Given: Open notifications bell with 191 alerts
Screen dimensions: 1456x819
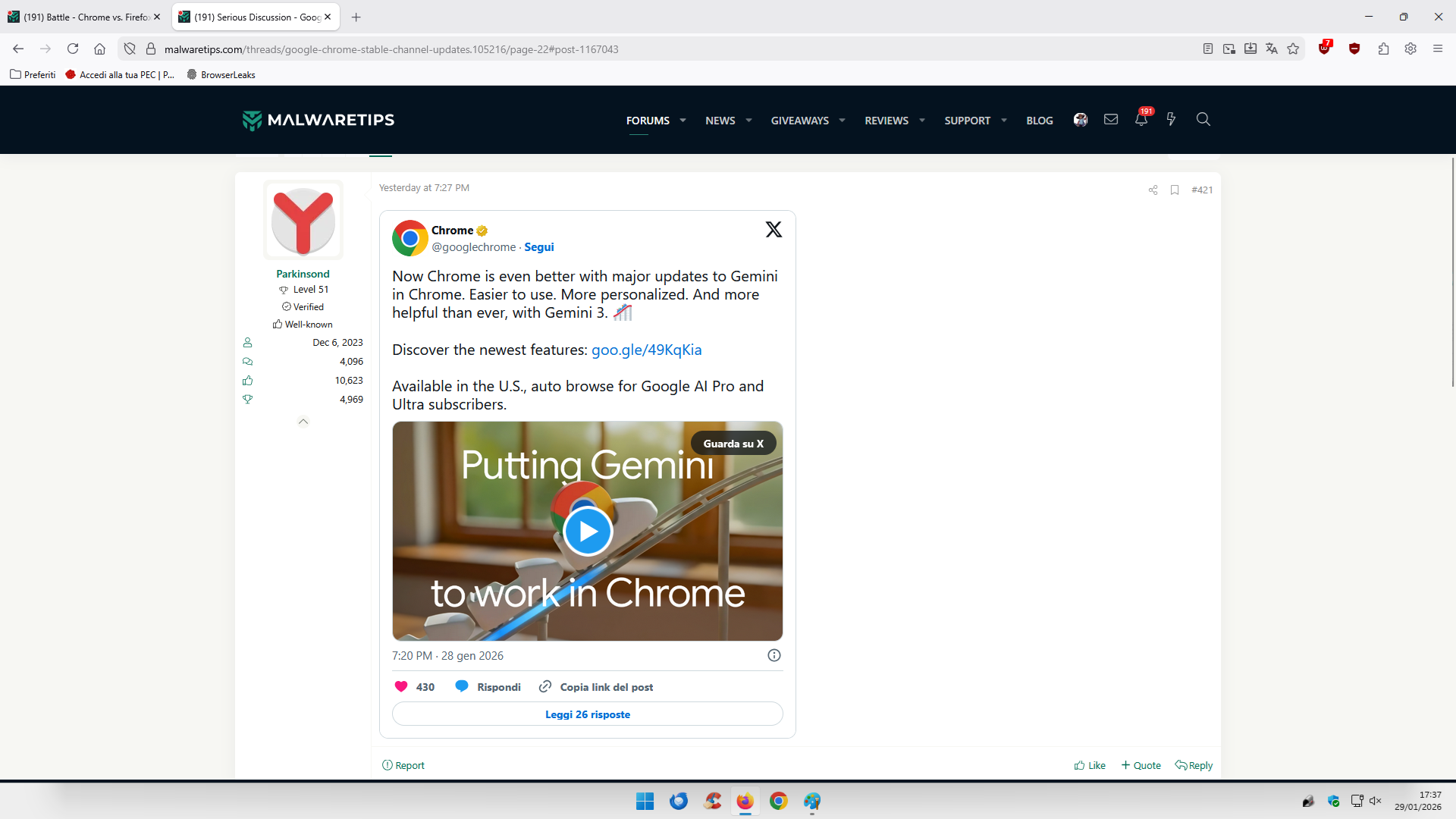Looking at the screenshot, I should pos(1142,118).
